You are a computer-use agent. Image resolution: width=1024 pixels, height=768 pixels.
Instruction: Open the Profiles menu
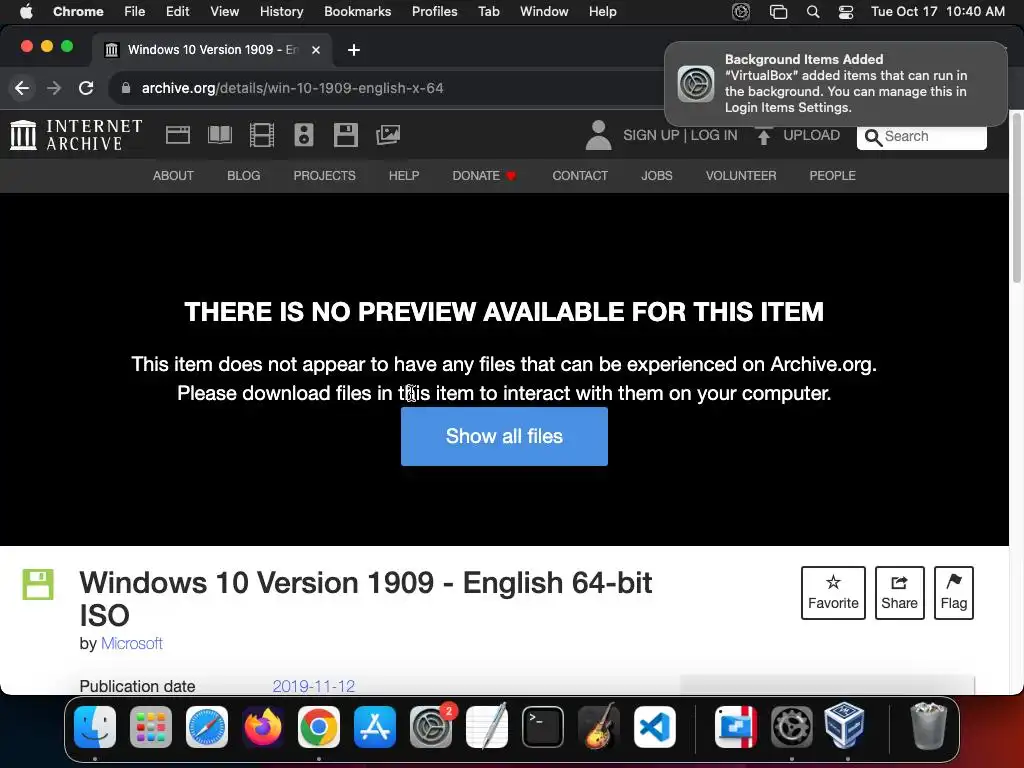click(434, 12)
